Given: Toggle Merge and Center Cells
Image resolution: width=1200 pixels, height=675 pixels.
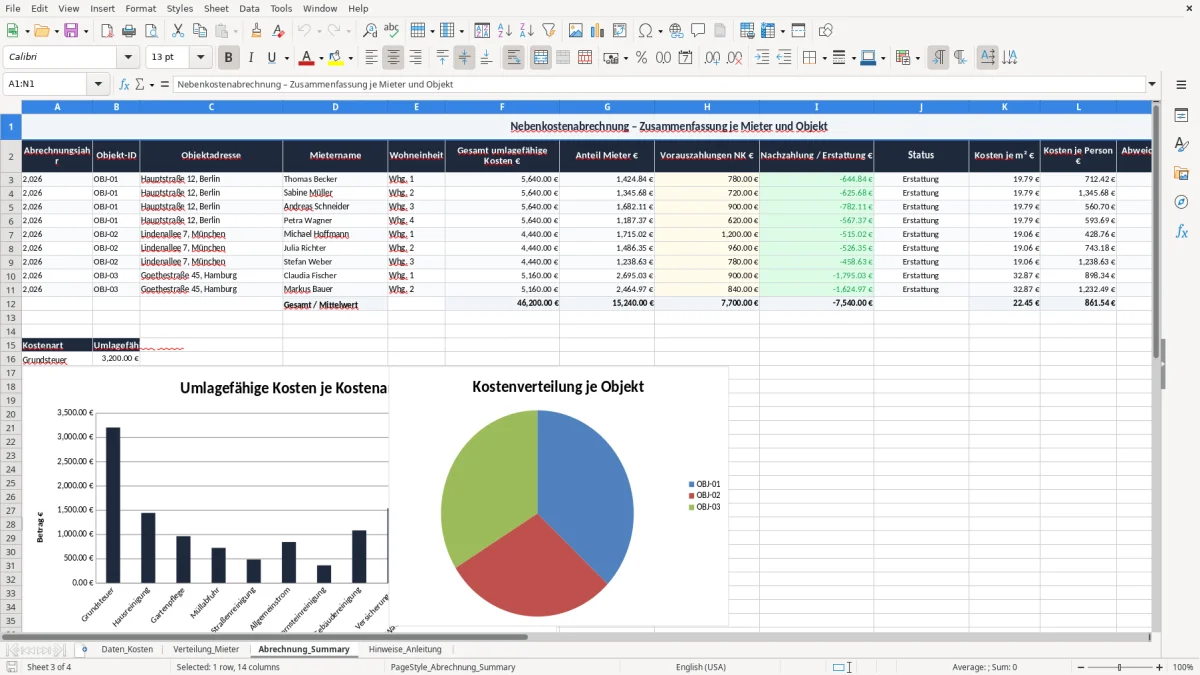Looking at the screenshot, I should (541, 58).
